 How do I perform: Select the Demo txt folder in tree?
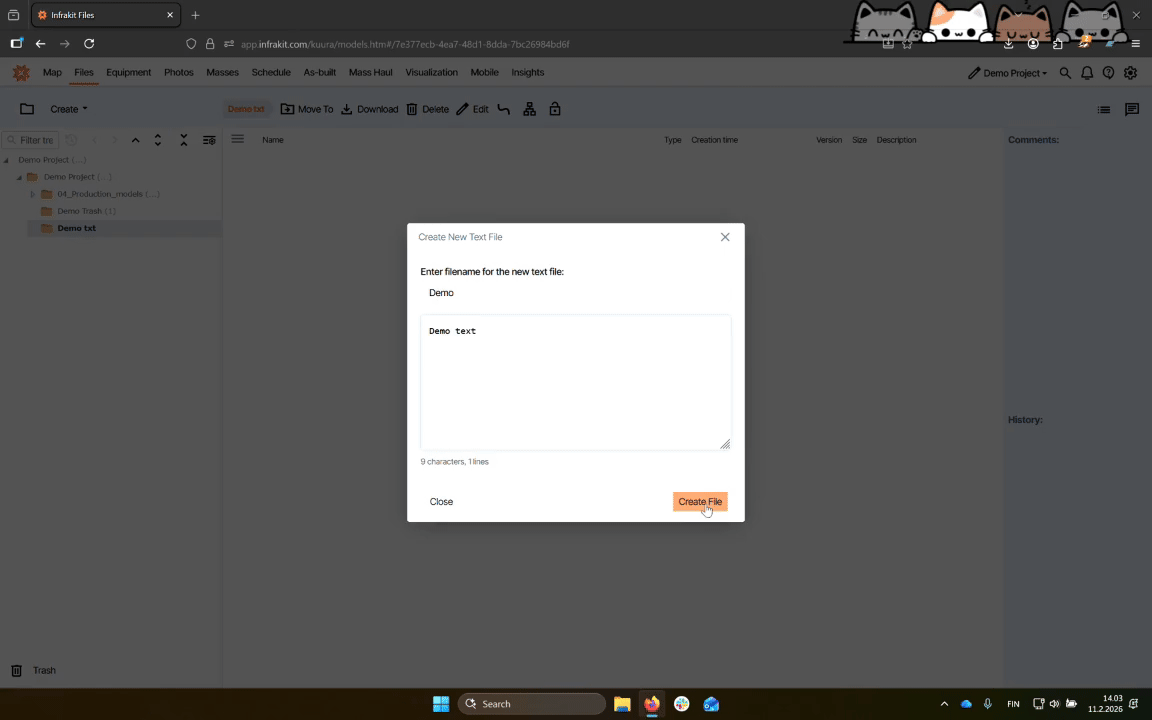[76, 228]
